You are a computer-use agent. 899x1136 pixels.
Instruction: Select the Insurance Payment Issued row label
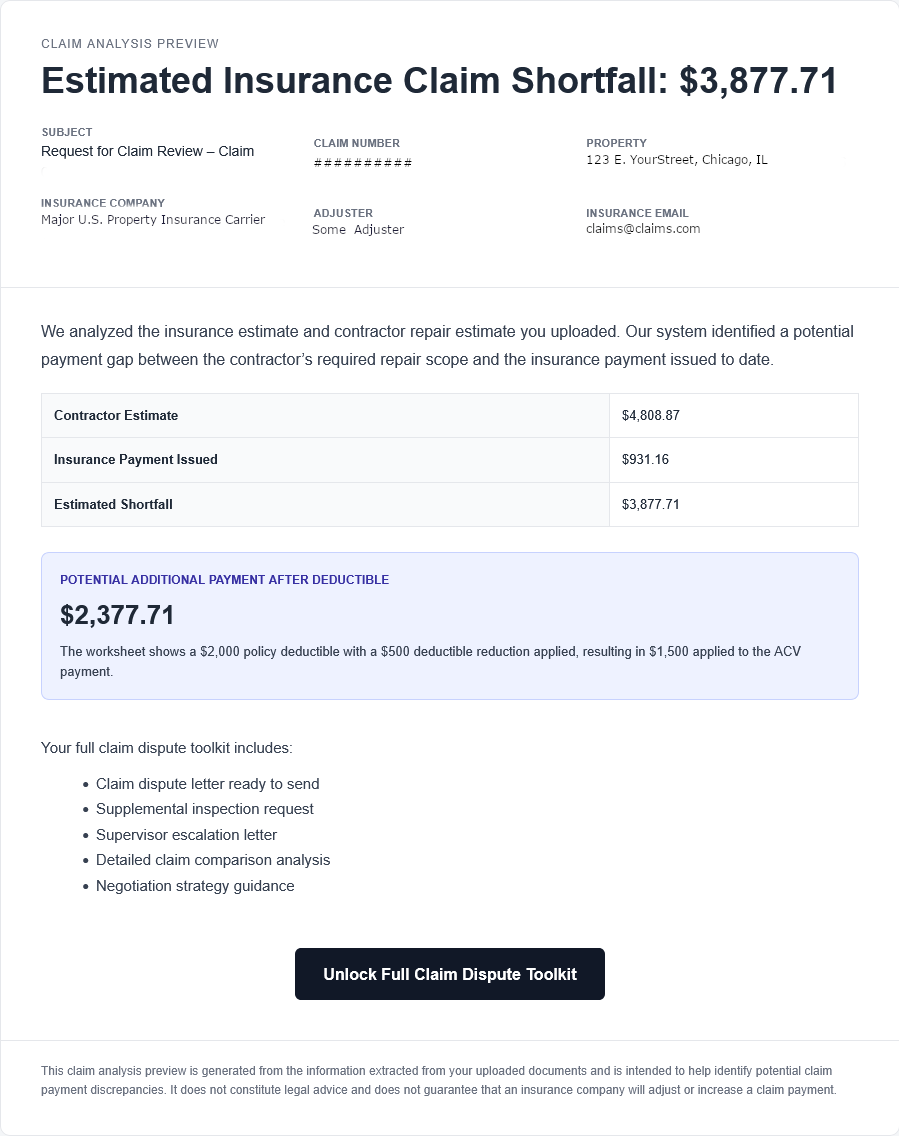(135, 460)
